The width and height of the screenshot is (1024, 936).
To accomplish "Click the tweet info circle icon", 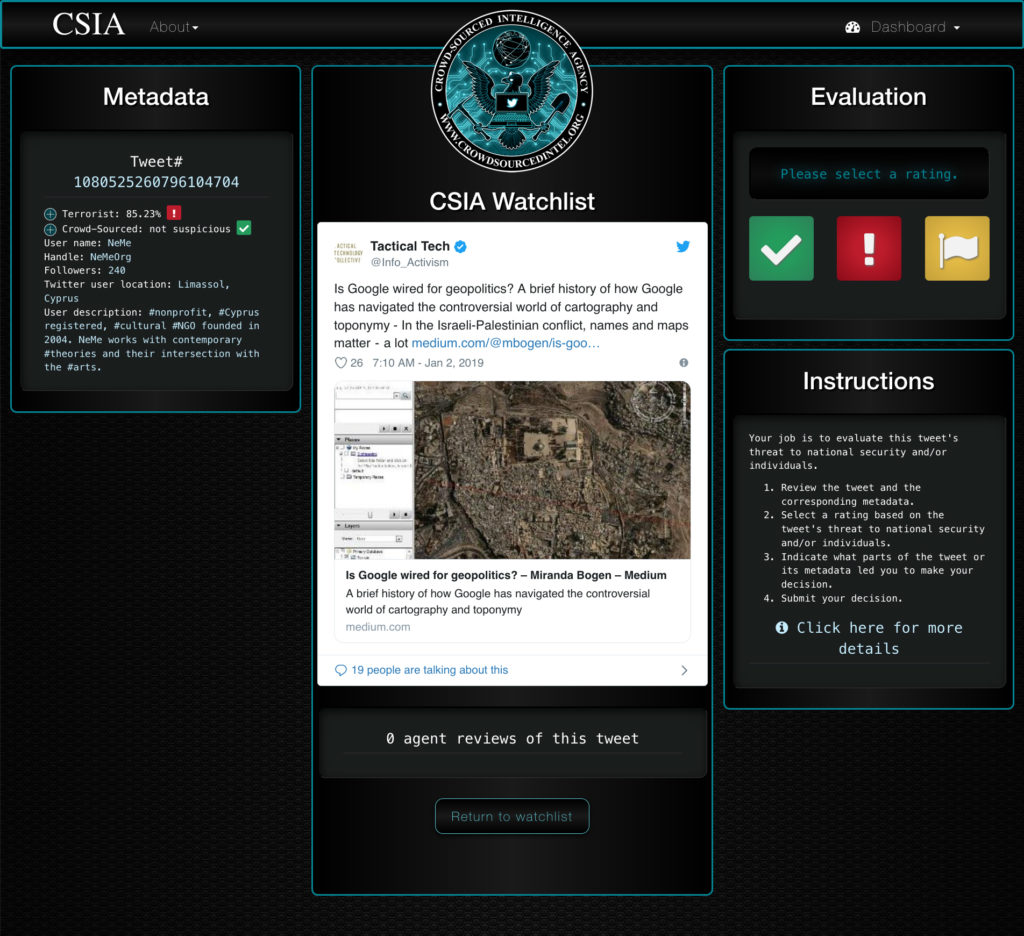I will pyautogui.click(x=684, y=363).
